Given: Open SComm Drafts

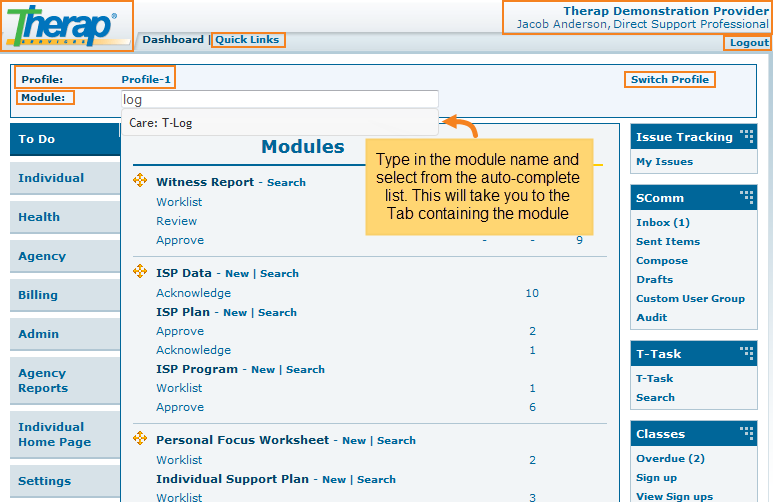Looking at the screenshot, I should 655,280.
